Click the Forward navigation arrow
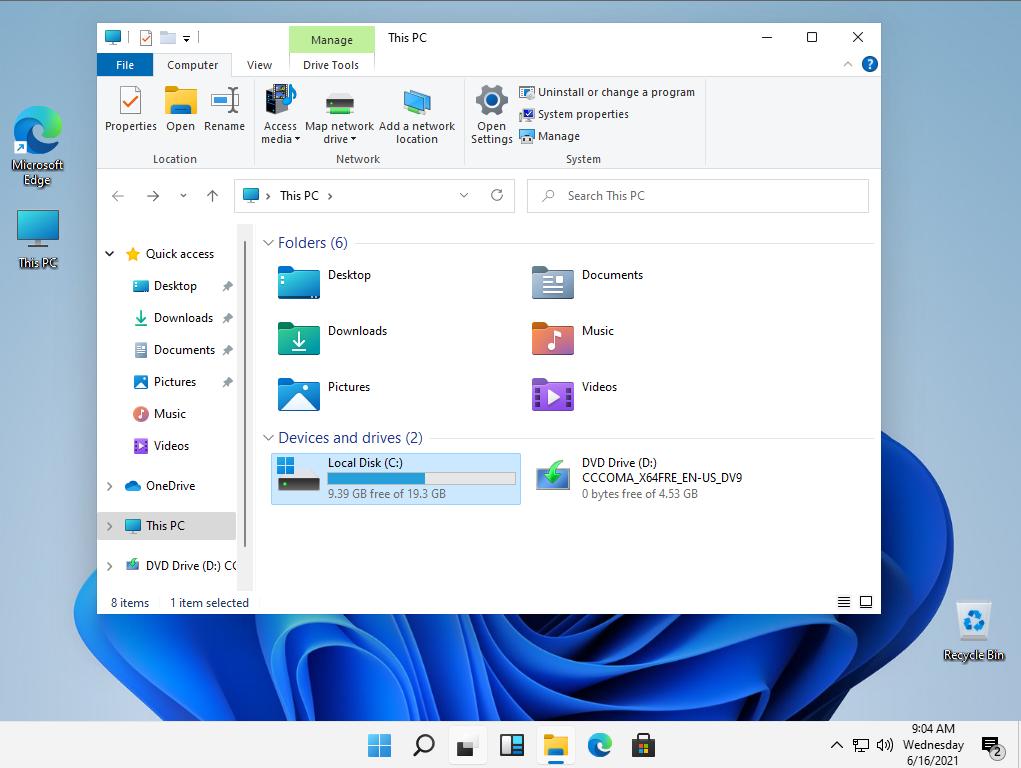 tap(153, 196)
